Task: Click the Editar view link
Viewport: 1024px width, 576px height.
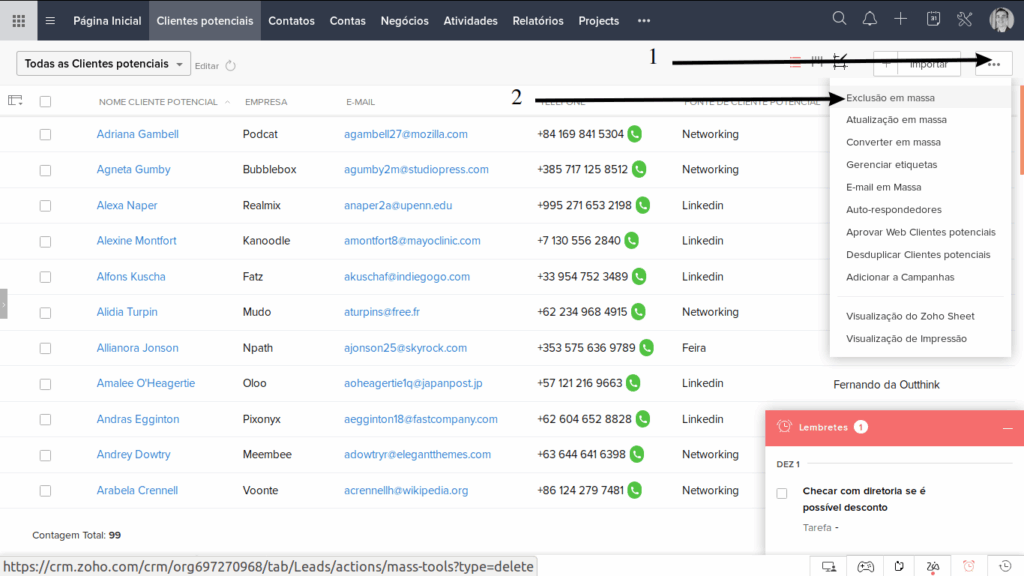Action: tap(206, 66)
